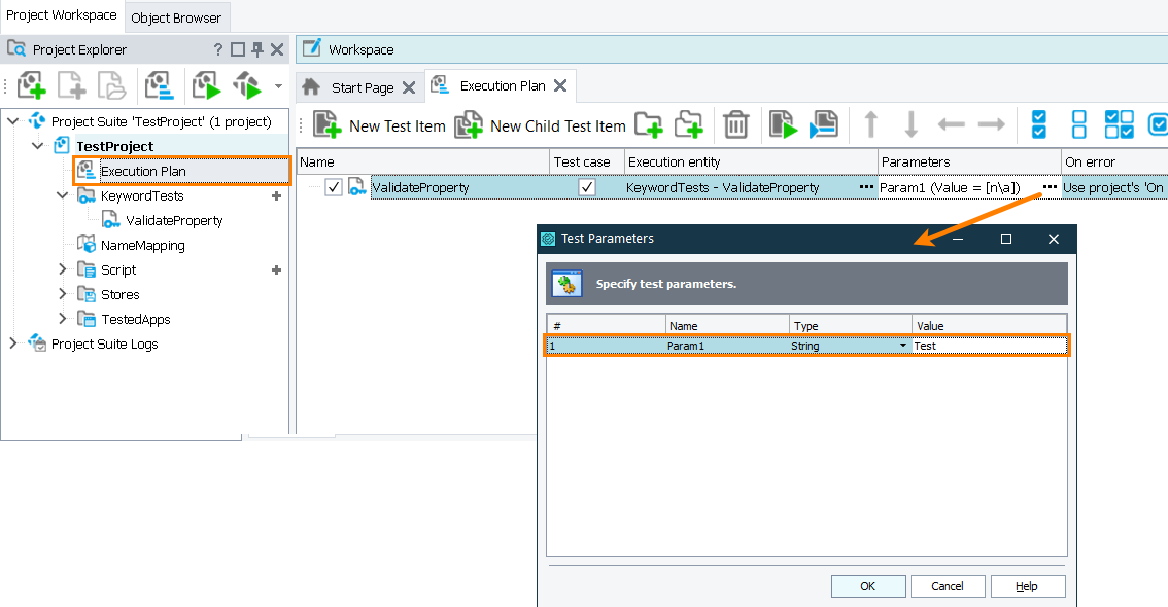The height and width of the screenshot is (607, 1168).
Task: Collapse the KeywordTests tree node
Action: (x=62, y=196)
